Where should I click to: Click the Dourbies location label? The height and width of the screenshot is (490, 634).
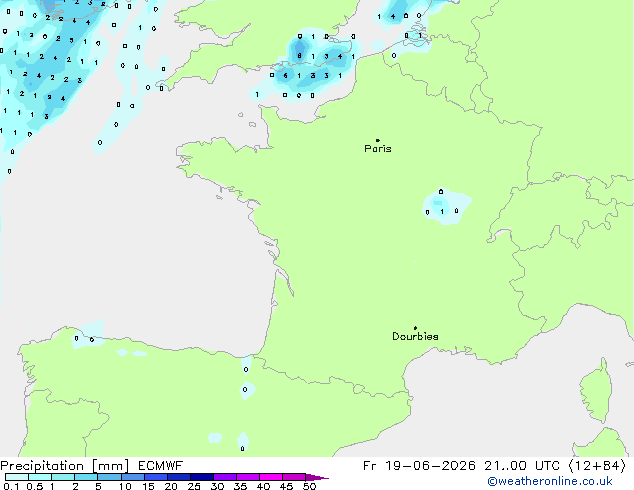coord(415,336)
